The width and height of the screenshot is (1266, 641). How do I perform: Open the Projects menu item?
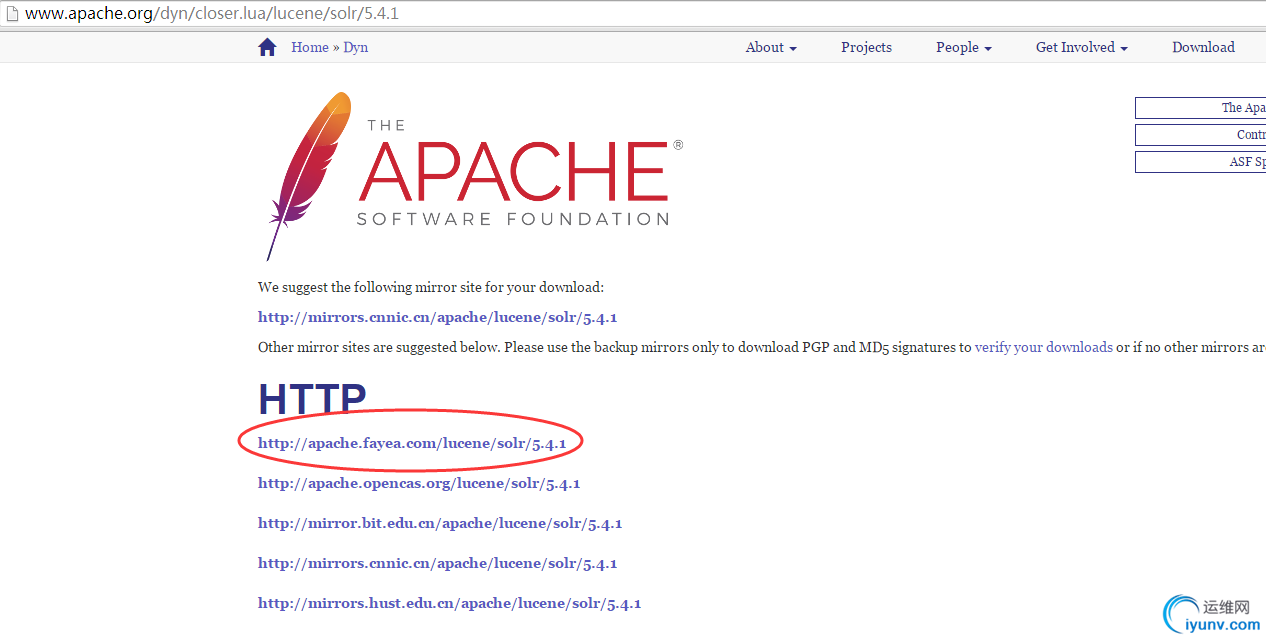click(x=866, y=47)
